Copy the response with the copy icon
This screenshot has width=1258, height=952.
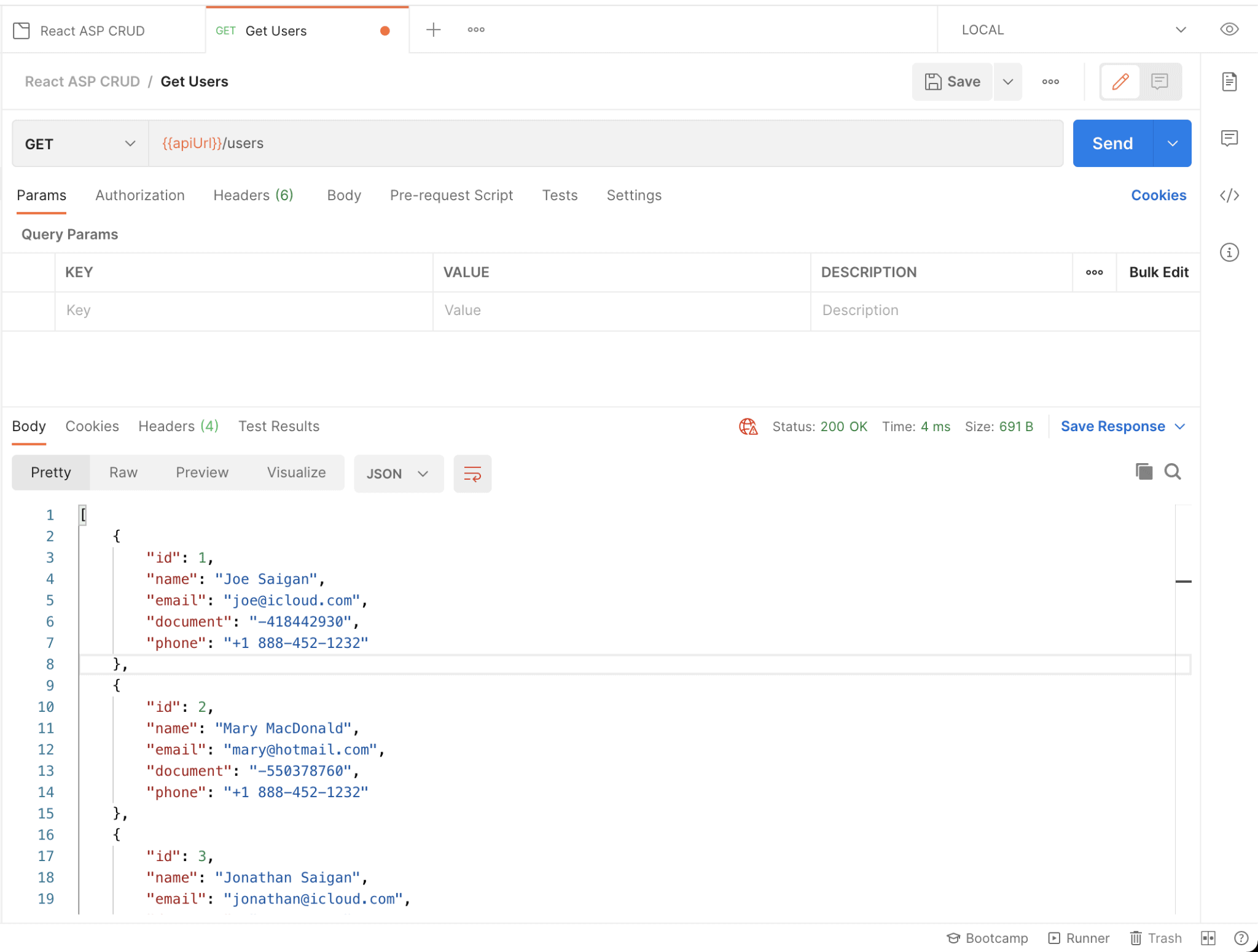1144,472
